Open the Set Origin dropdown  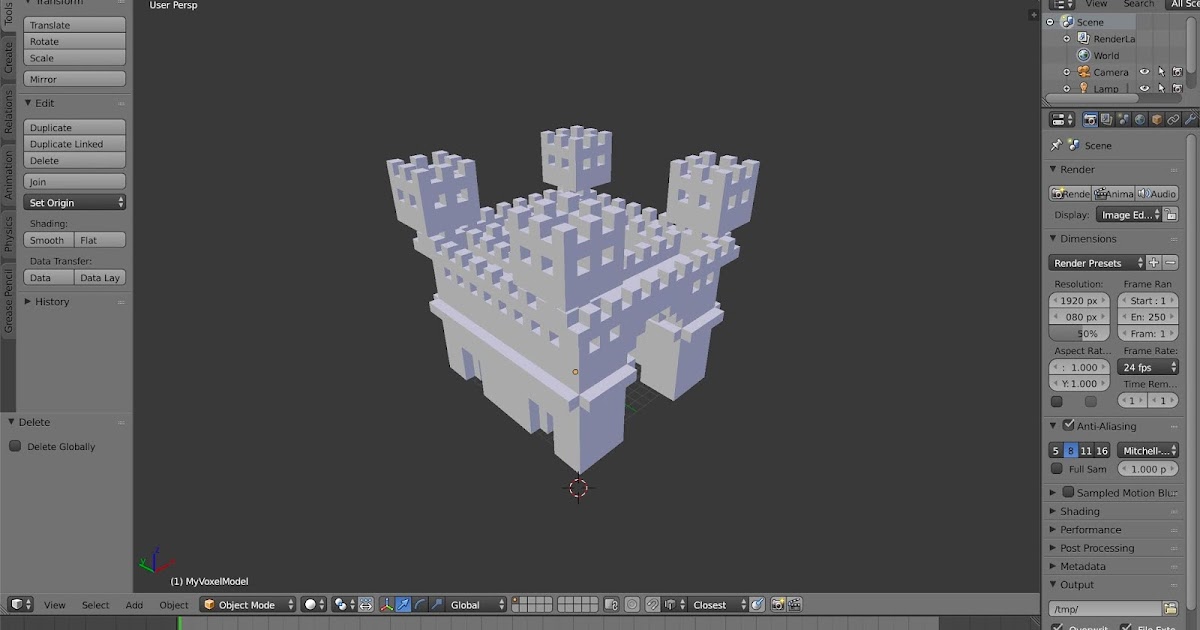75,202
